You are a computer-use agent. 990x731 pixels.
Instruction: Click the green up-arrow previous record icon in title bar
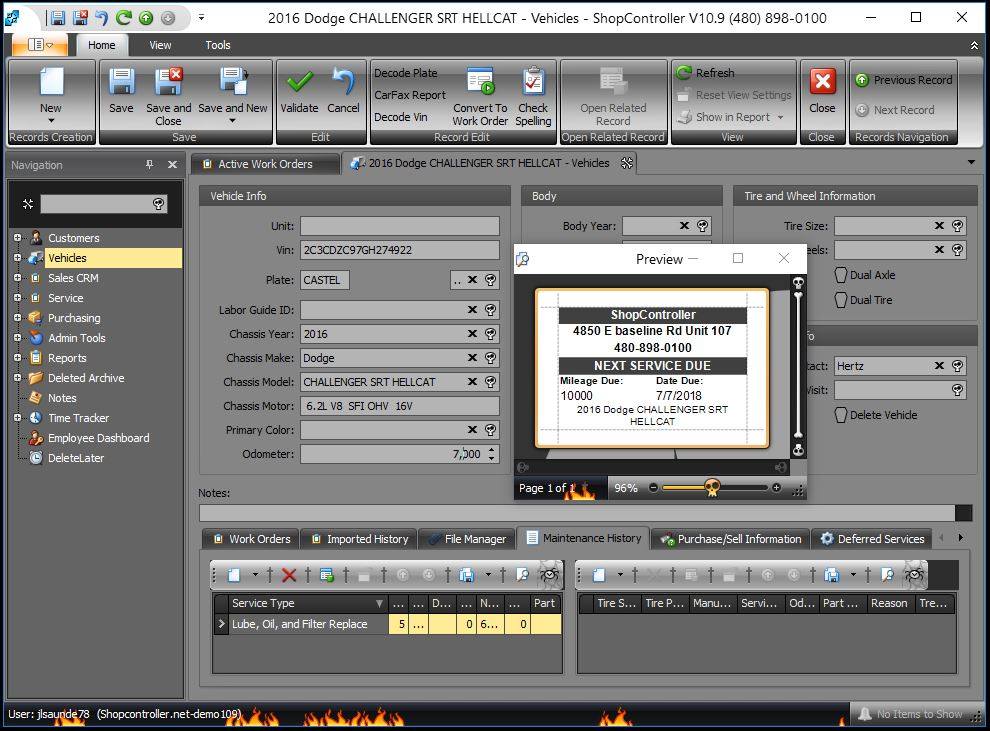(x=146, y=18)
